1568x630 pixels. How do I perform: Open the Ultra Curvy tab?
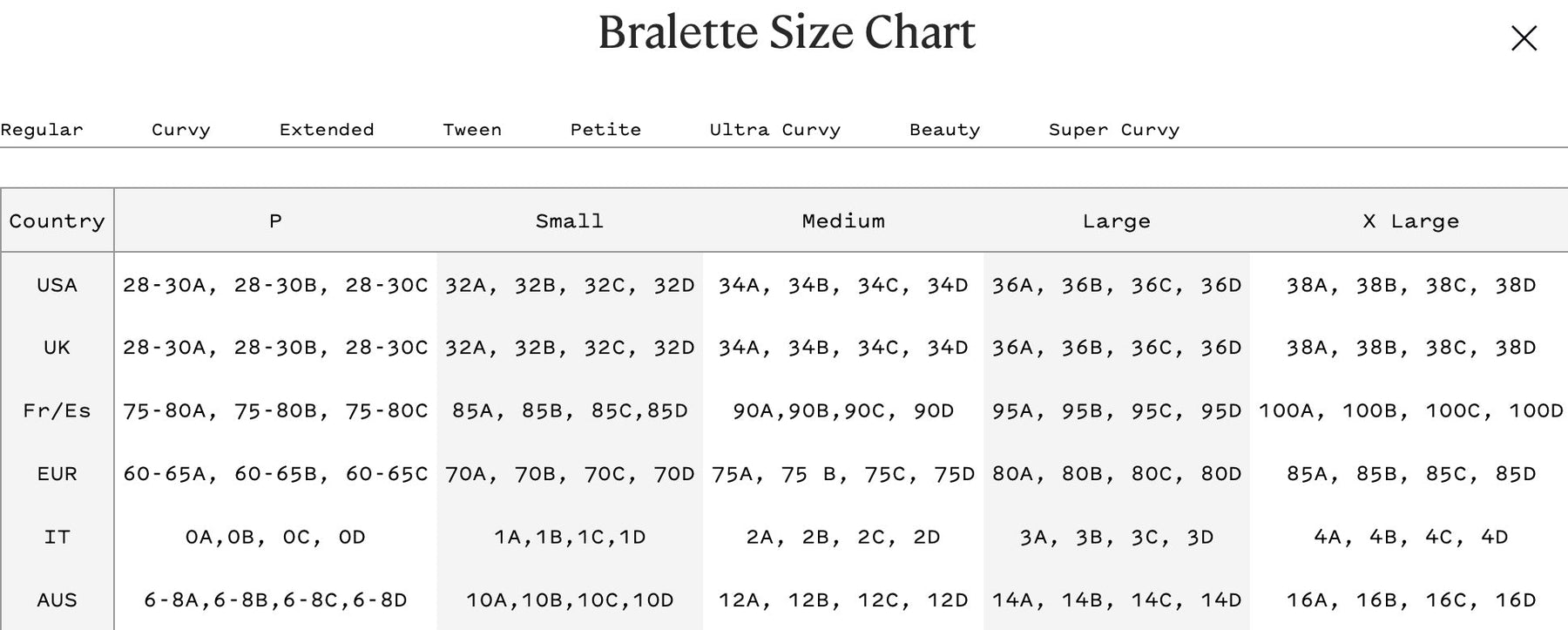[x=774, y=130]
